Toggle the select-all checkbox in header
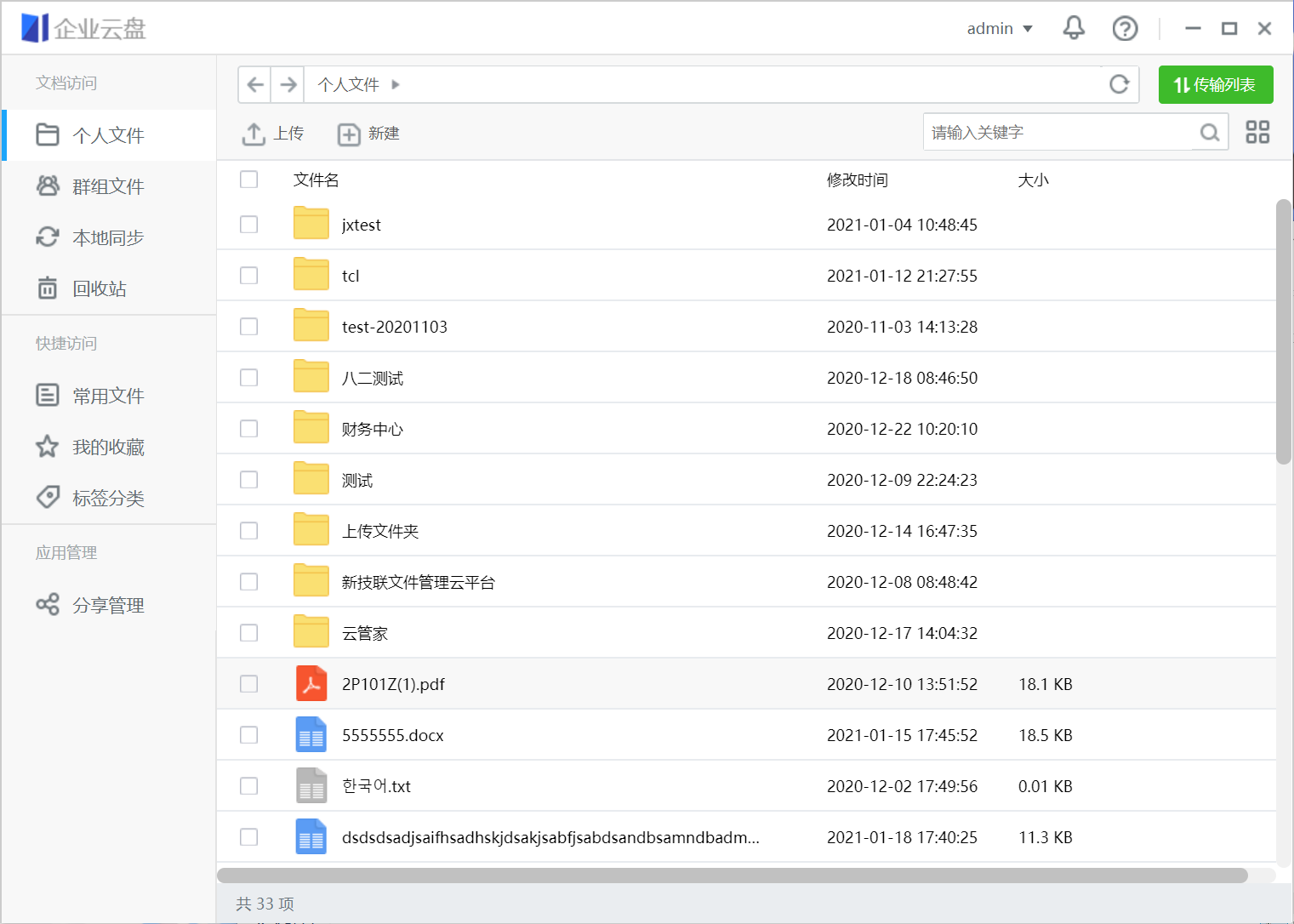This screenshot has height=924, width=1294. click(x=248, y=180)
